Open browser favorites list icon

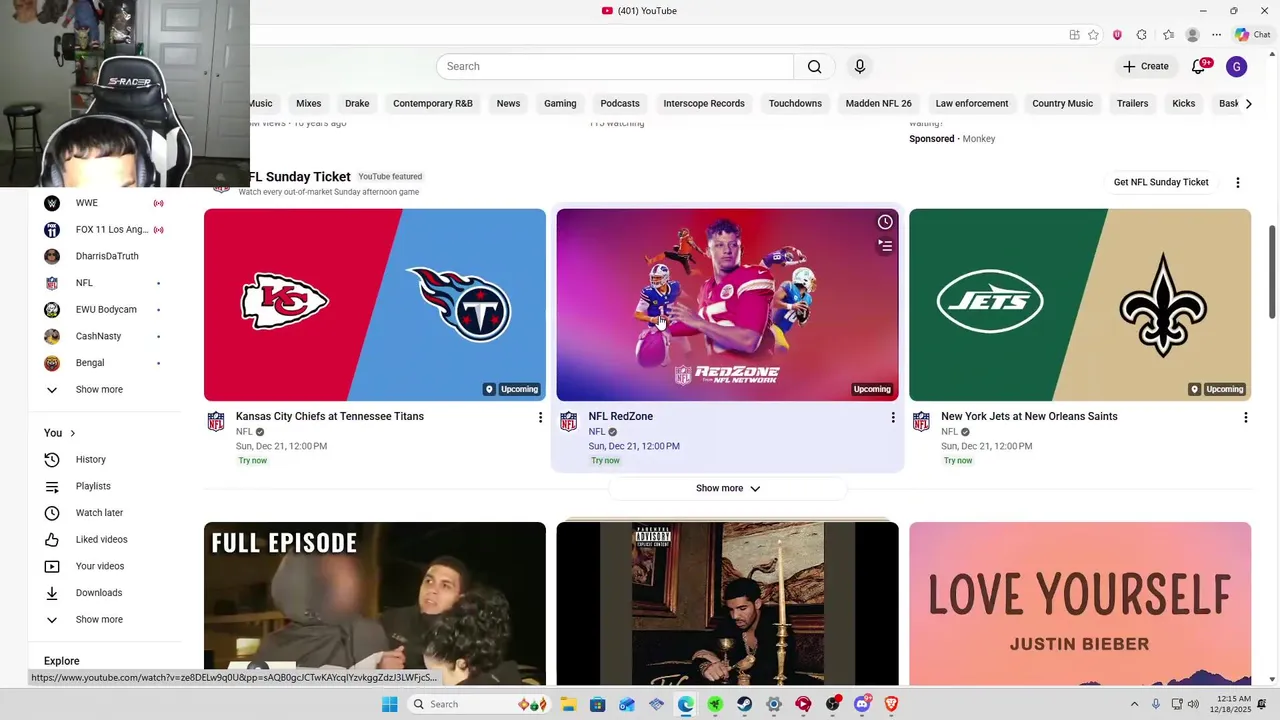[x=1168, y=35]
